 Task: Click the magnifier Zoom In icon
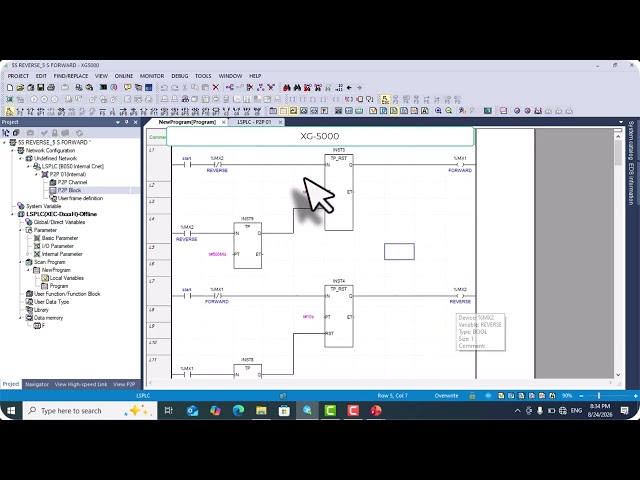tap(438, 111)
